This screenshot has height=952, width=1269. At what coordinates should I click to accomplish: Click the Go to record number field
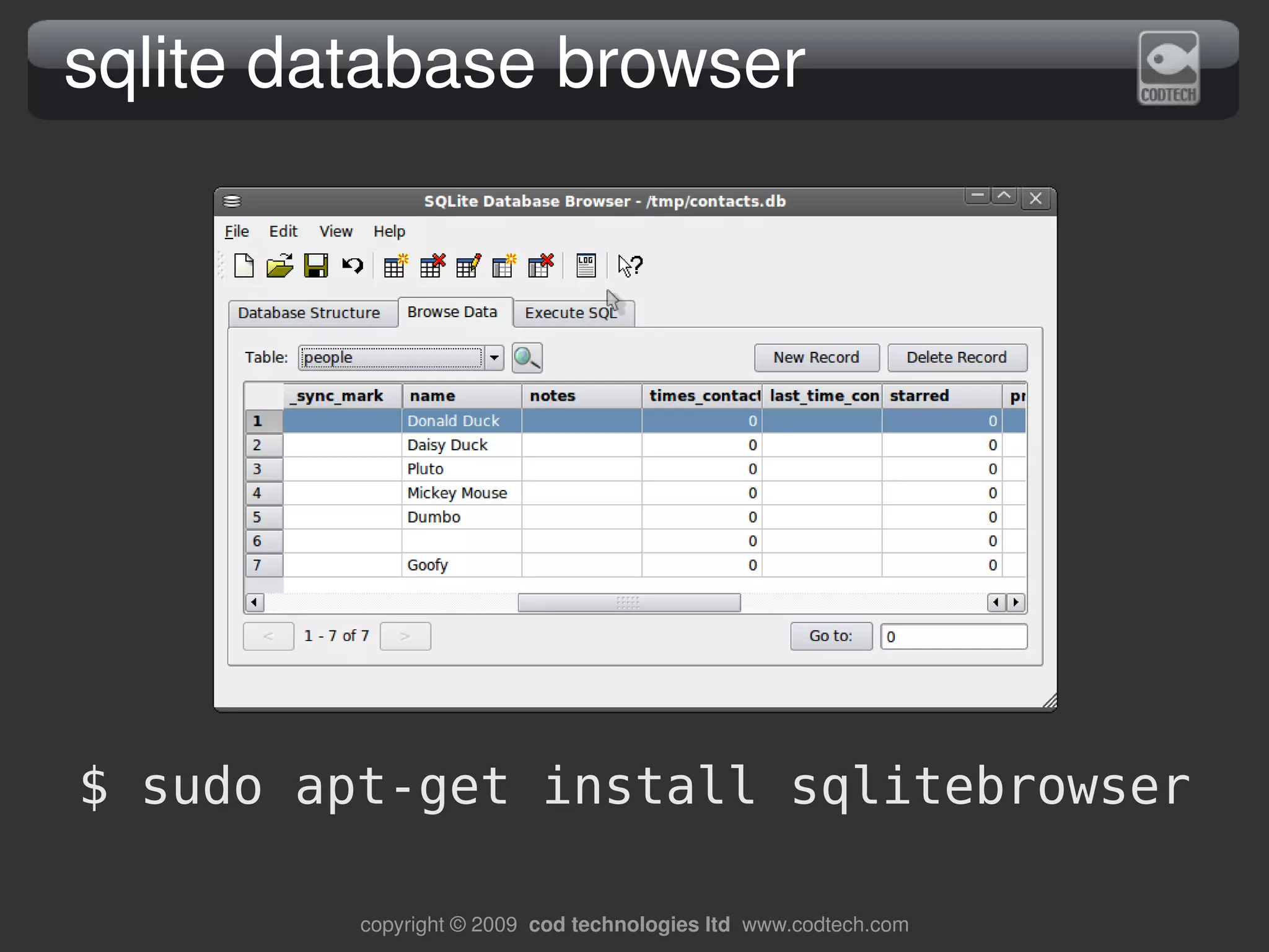click(x=954, y=636)
